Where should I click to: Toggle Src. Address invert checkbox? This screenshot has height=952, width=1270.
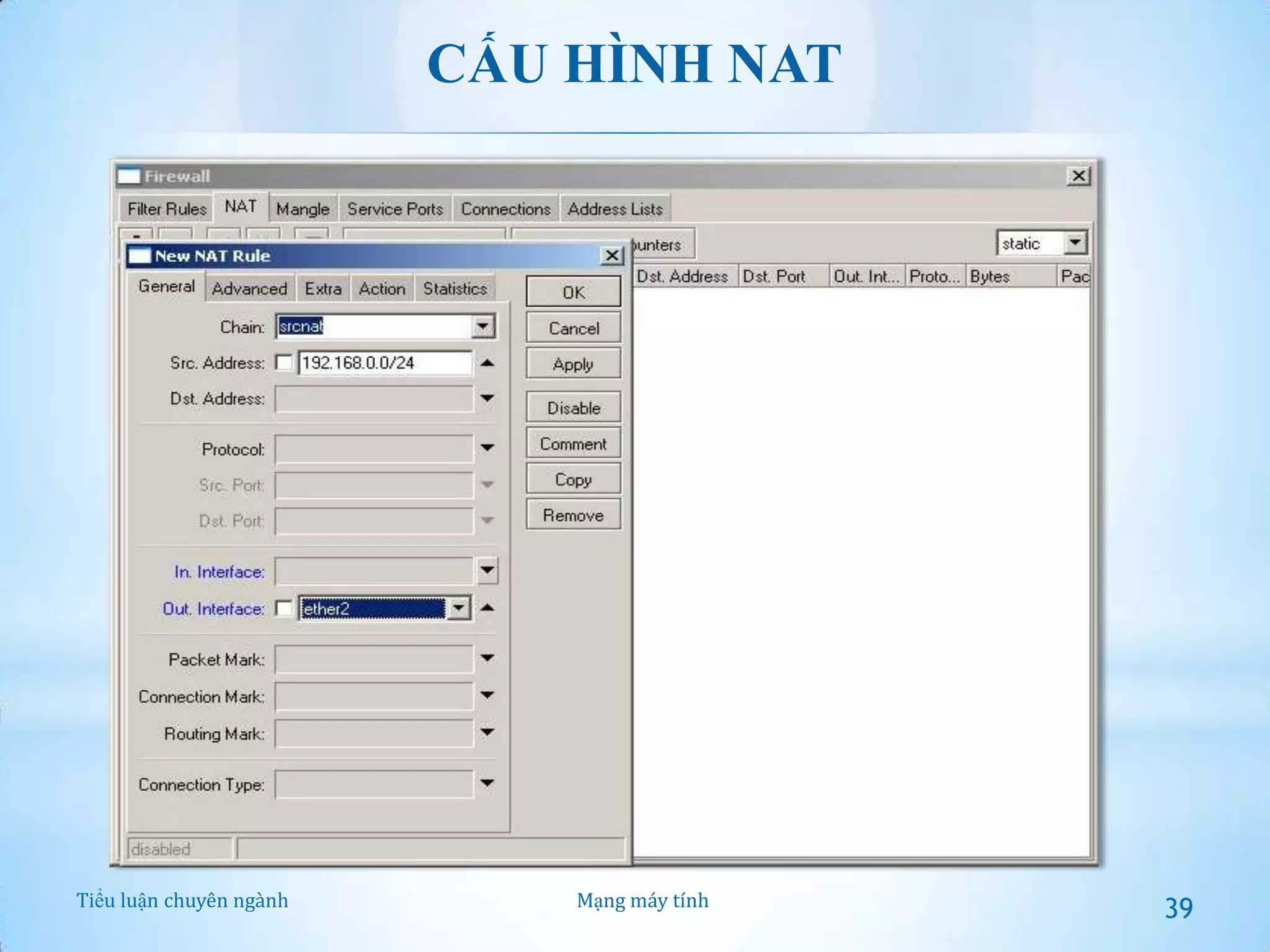[284, 363]
